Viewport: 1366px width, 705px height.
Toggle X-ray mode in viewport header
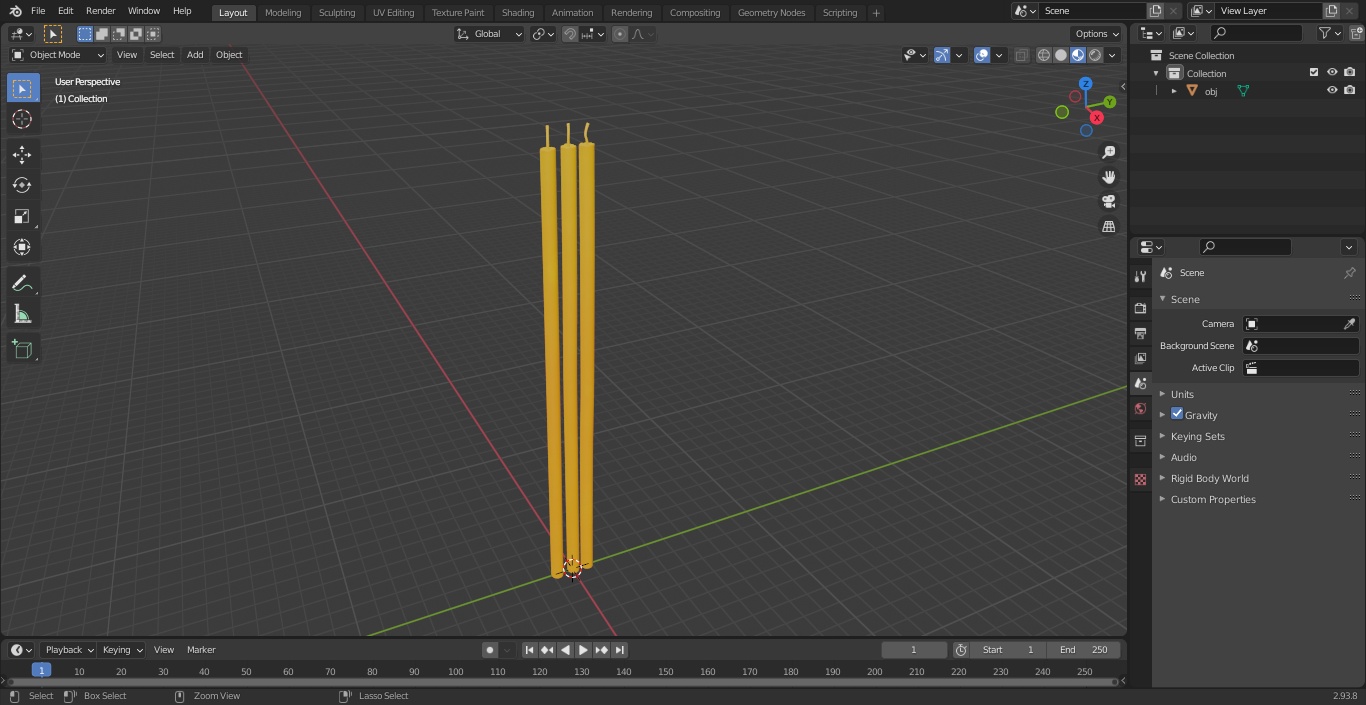tap(1021, 55)
